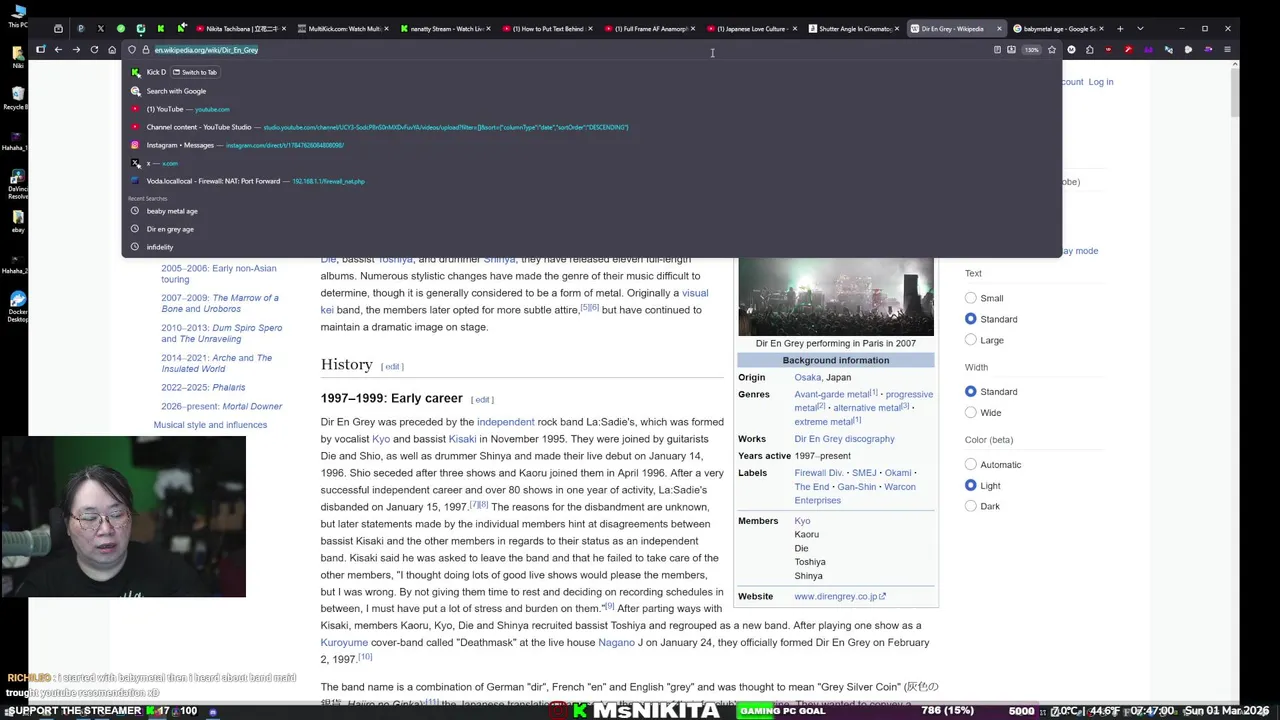Jump to Musical style and influences section
The width and height of the screenshot is (1280, 720).
click(x=210, y=425)
